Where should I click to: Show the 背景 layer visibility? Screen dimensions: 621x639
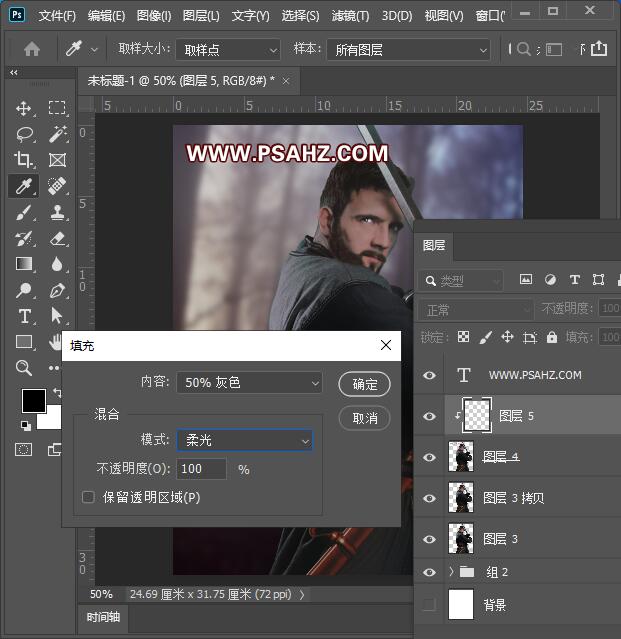pyautogui.click(x=429, y=605)
